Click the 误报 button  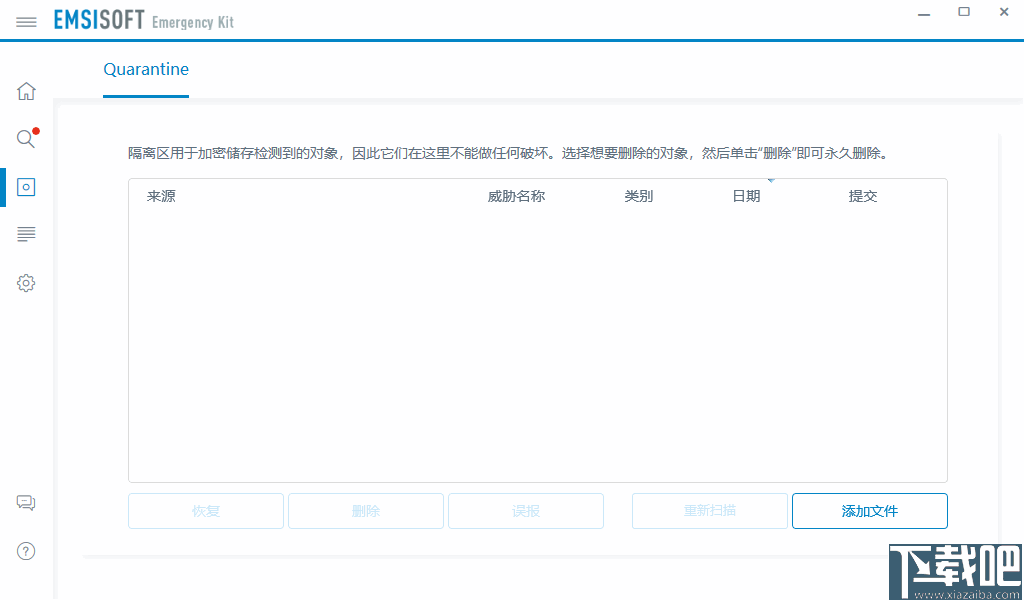[x=525, y=510]
